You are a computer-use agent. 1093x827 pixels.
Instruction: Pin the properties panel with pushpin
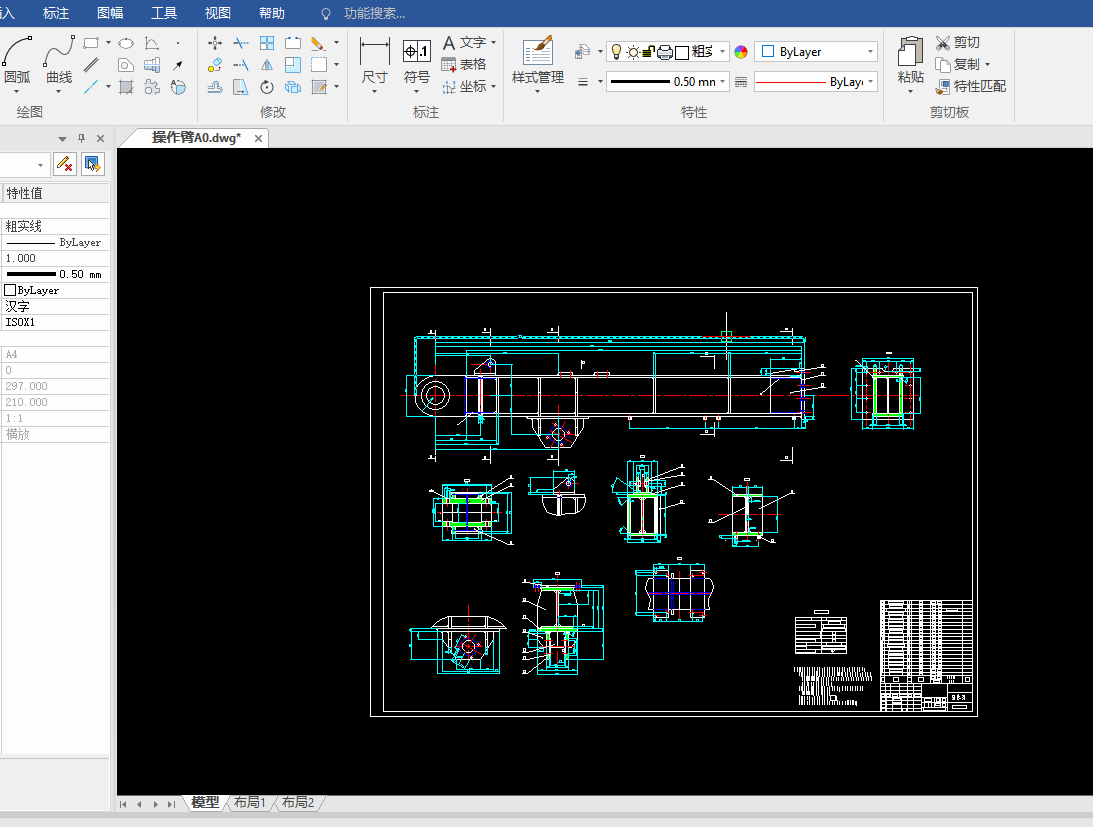82,139
